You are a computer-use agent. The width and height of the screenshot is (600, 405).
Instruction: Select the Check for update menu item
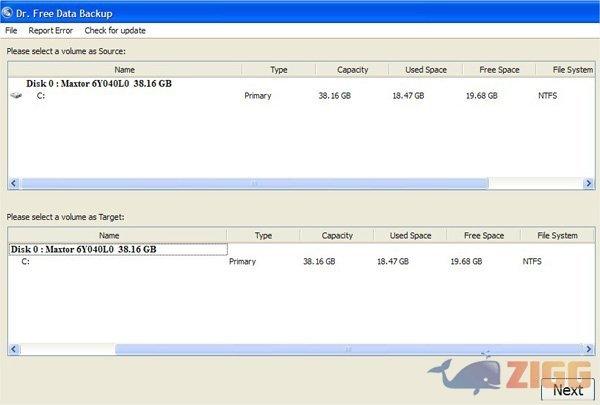(x=115, y=31)
